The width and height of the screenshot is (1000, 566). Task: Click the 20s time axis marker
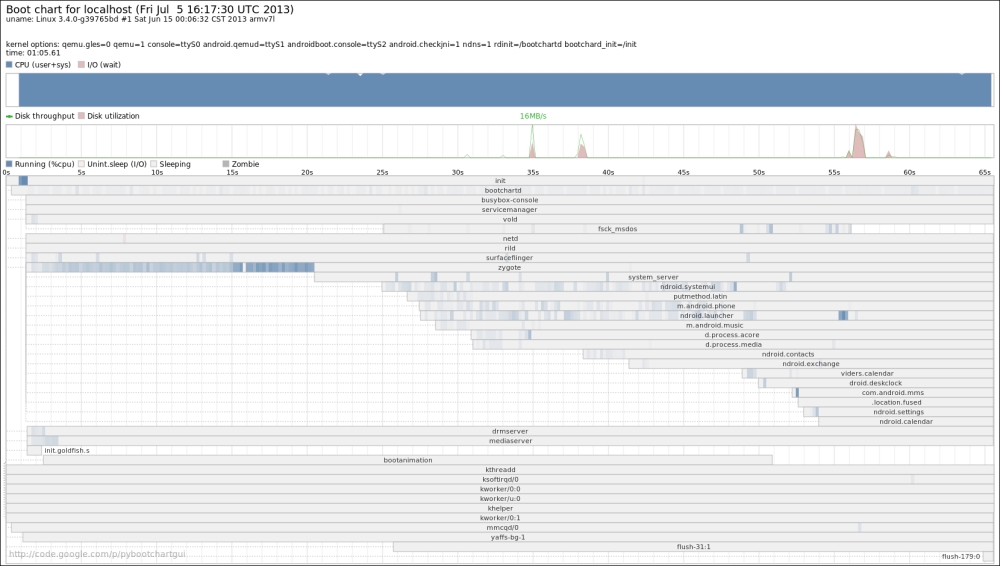click(307, 172)
